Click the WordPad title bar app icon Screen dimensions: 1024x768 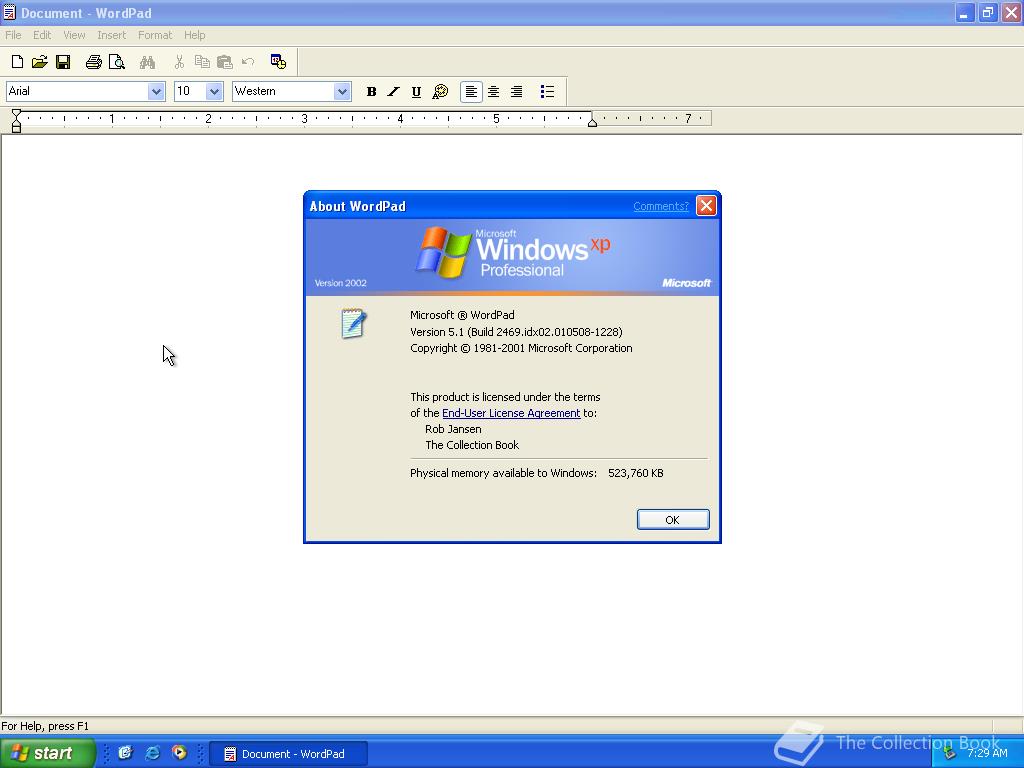(9, 12)
